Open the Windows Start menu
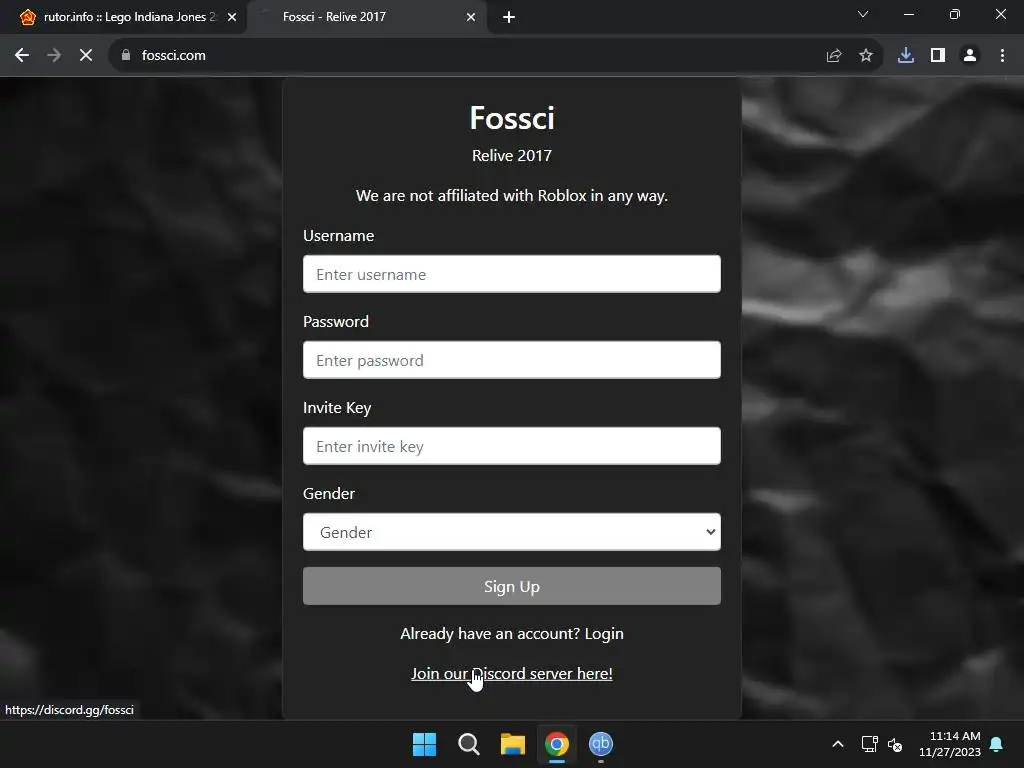The height and width of the screenshot is (768, 1024). point(424,744)
